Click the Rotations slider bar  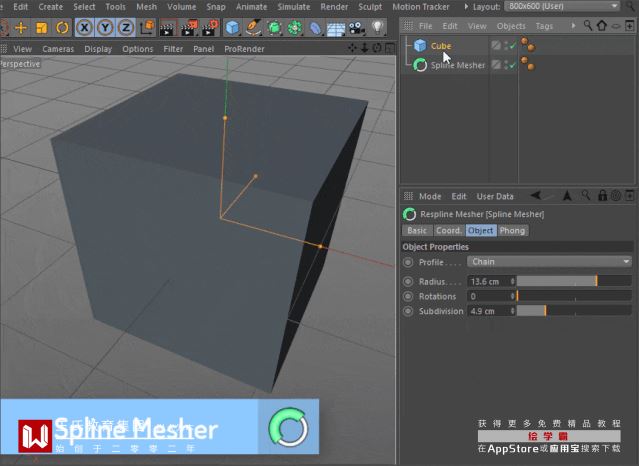tap(574, 296)
